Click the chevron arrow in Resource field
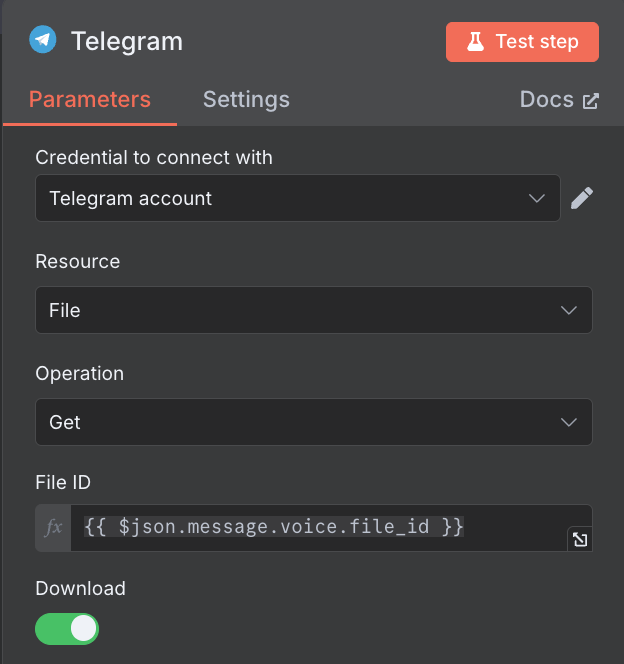Screen dimensions: 624x664 pos(569,310)
